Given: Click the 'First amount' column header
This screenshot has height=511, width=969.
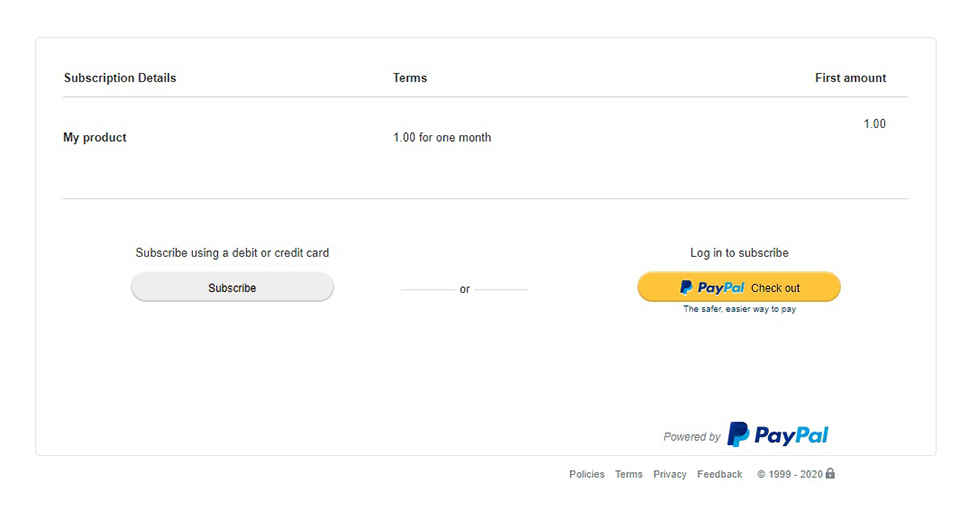Looking at the screenshot, I should pos(850,78).
